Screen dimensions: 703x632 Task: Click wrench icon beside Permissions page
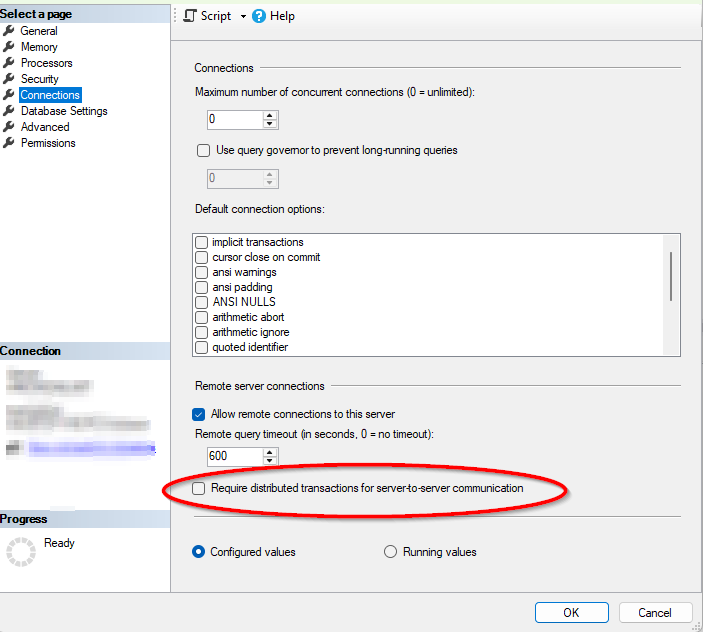tap(10, 143)
